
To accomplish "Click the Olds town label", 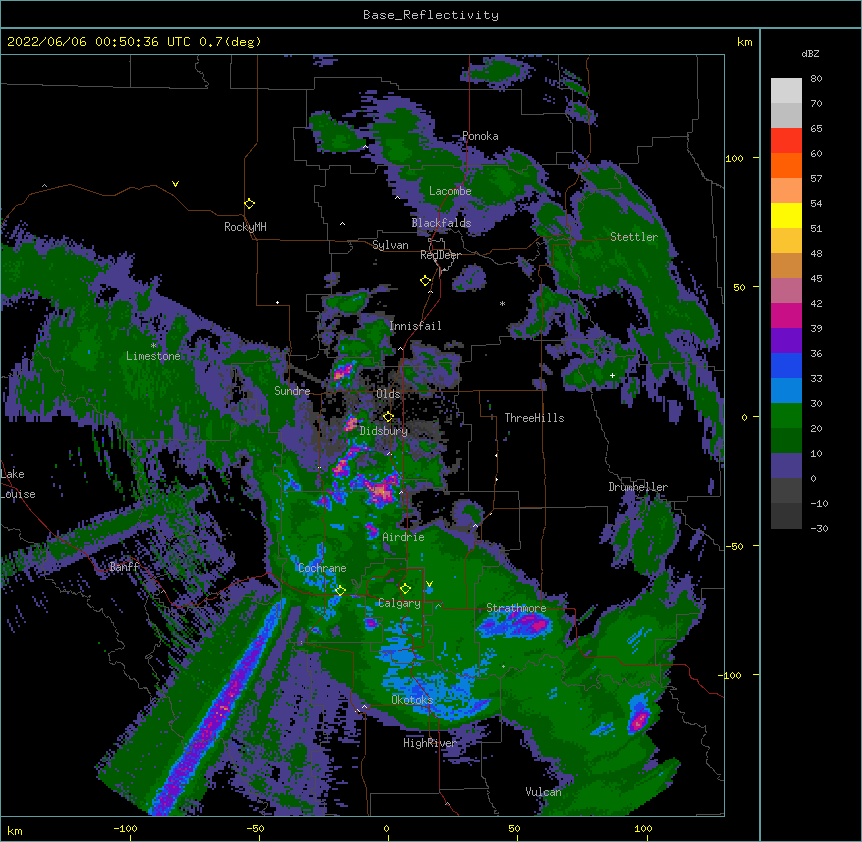I will pos(388,394).
